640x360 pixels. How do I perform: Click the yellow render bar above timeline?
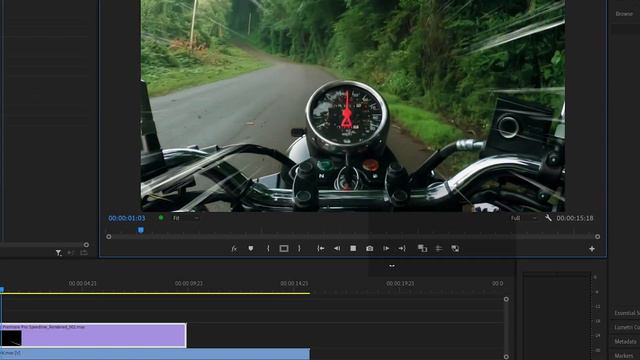click(155, 293)
